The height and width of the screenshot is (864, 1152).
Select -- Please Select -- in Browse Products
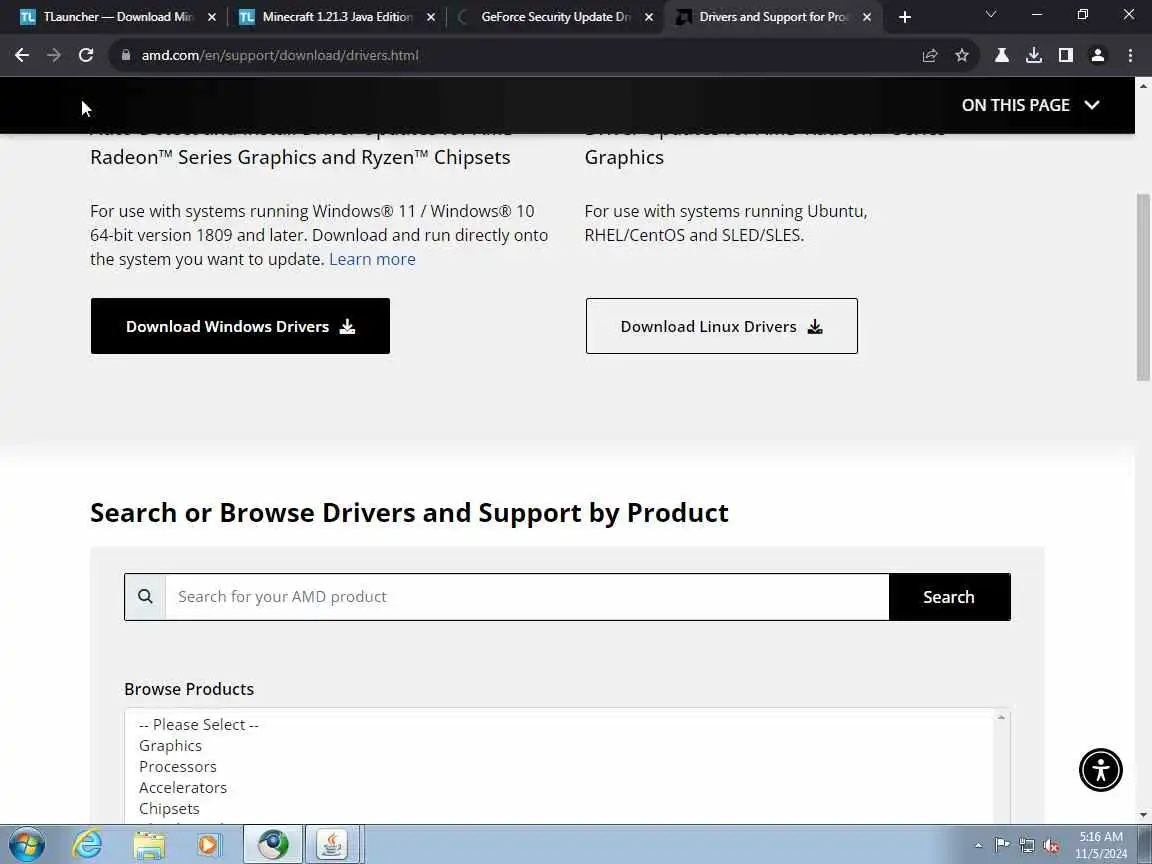pos(198,724)
